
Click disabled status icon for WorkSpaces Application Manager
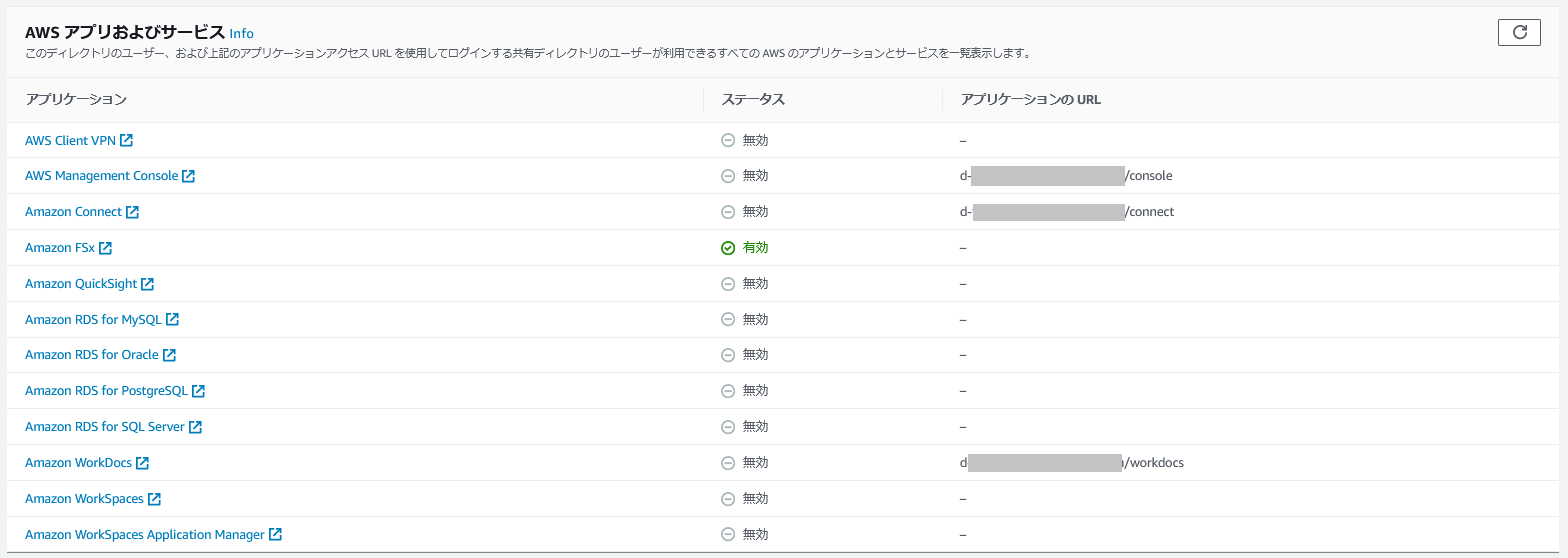(x=728, y=535)
